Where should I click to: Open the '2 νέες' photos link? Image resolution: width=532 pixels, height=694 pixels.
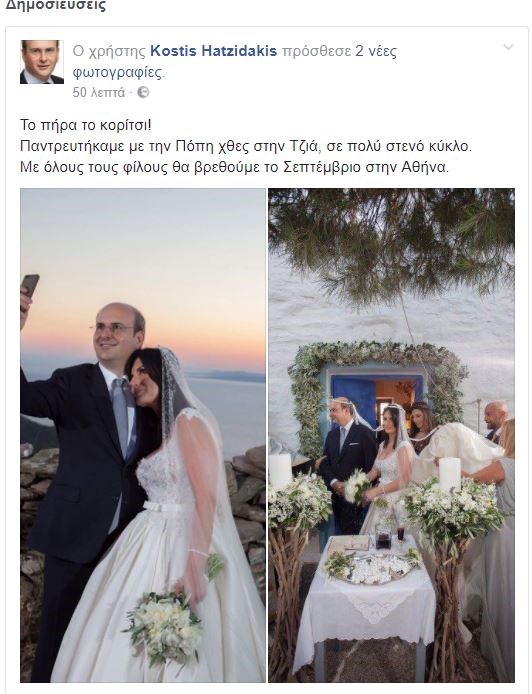[376, 51]
